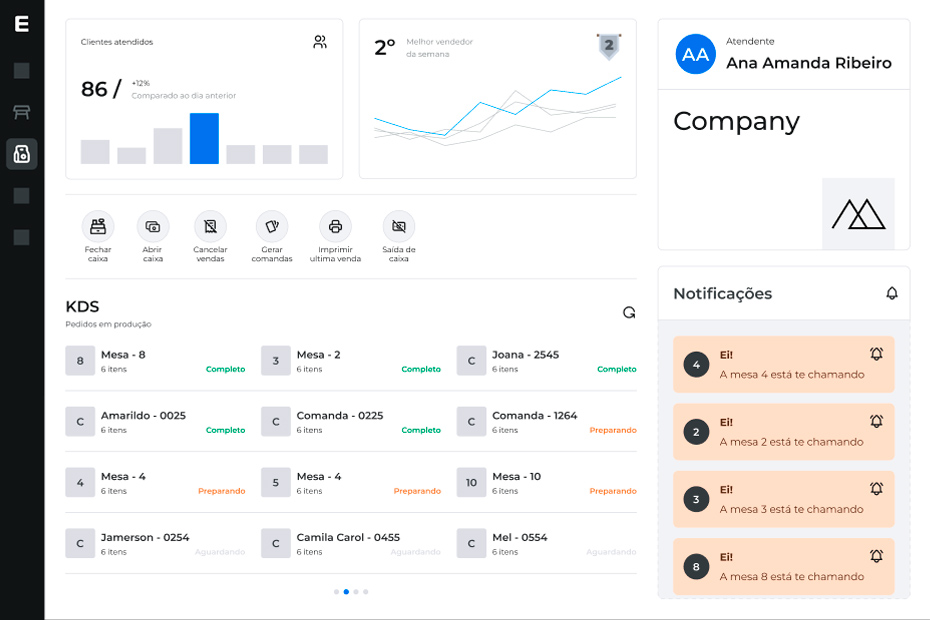This screenshot has height=620, width=930.
Task: Switch to the third pagination dot
Action: click(356, 592)
